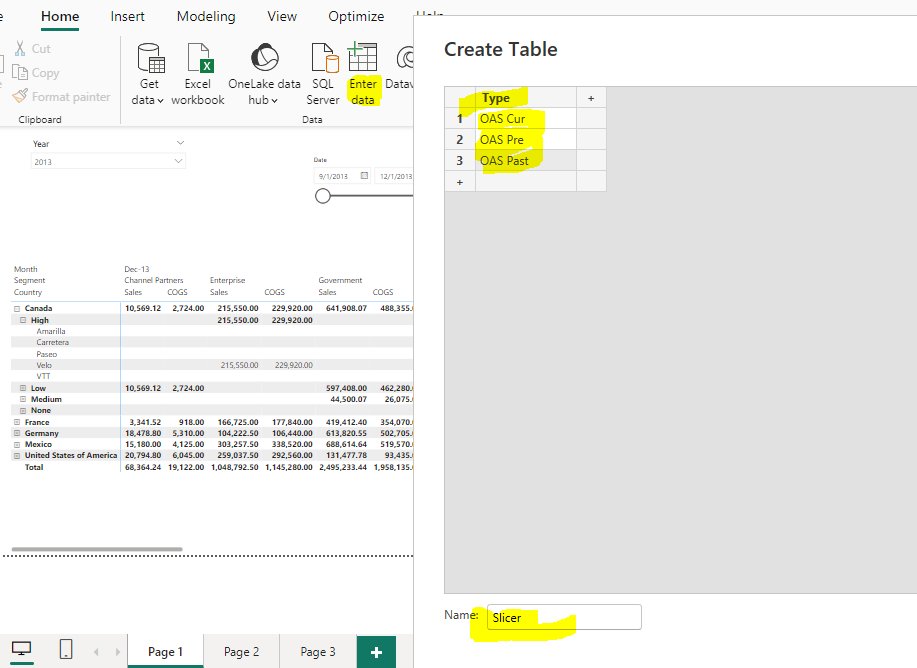Switch to Page 3 tab
Viewport: 917px width, 668px height.
[x=318, y=652]
